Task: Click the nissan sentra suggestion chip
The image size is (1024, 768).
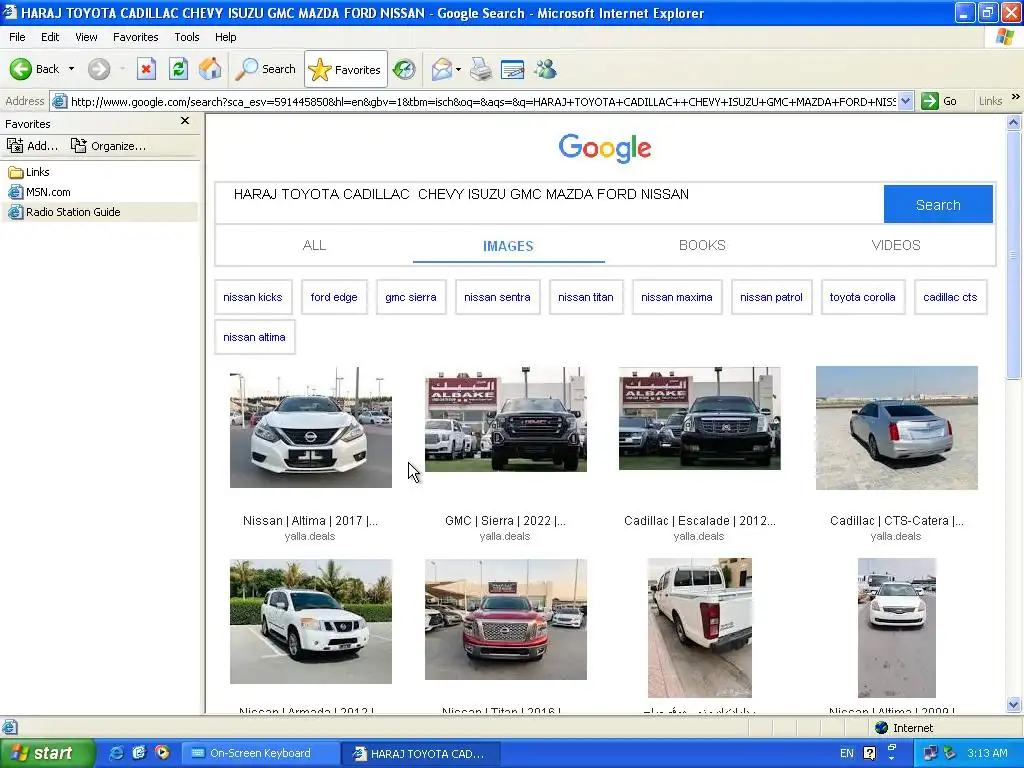Action: pos(498,297)
